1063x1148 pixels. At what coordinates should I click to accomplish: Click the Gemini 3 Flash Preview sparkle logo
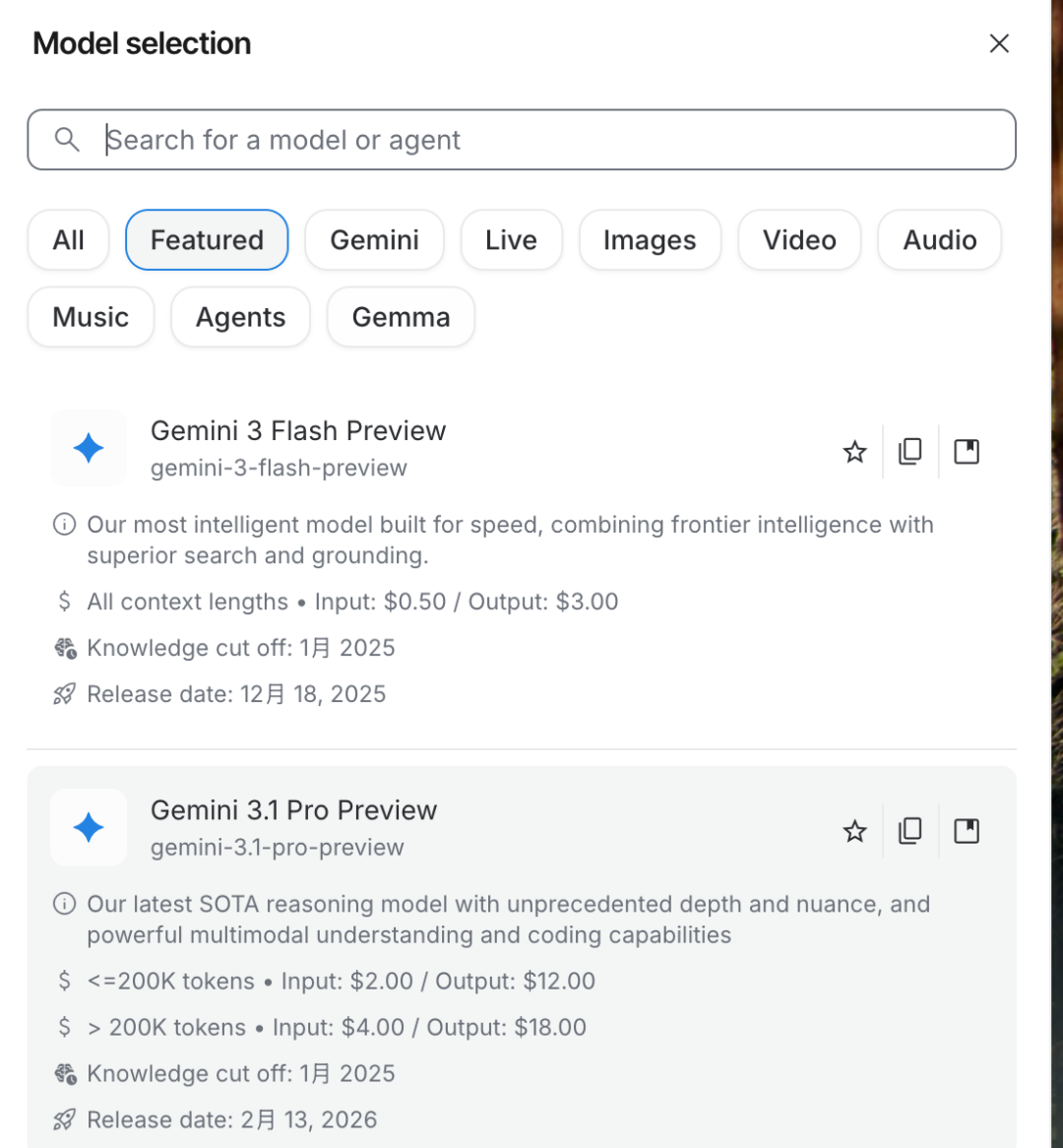click(89, 448)
